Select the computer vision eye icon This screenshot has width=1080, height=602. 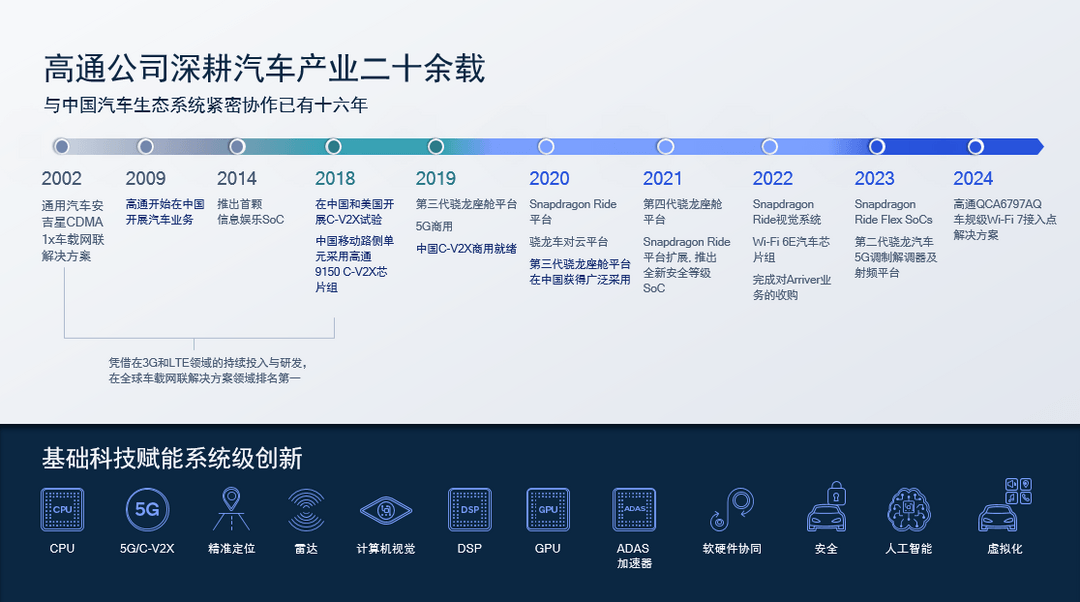386,510
